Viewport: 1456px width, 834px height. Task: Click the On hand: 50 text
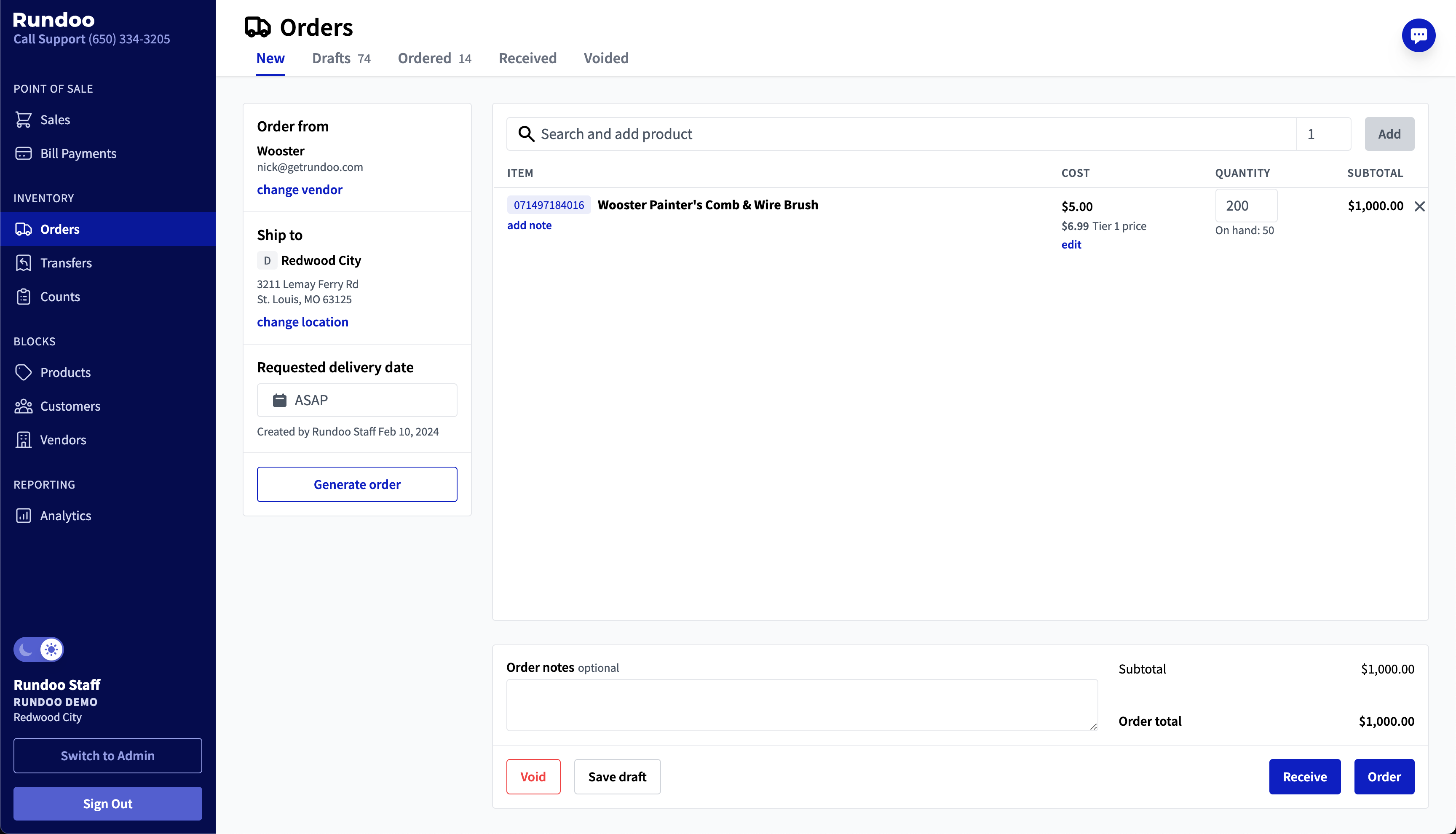coord(1245,230)
